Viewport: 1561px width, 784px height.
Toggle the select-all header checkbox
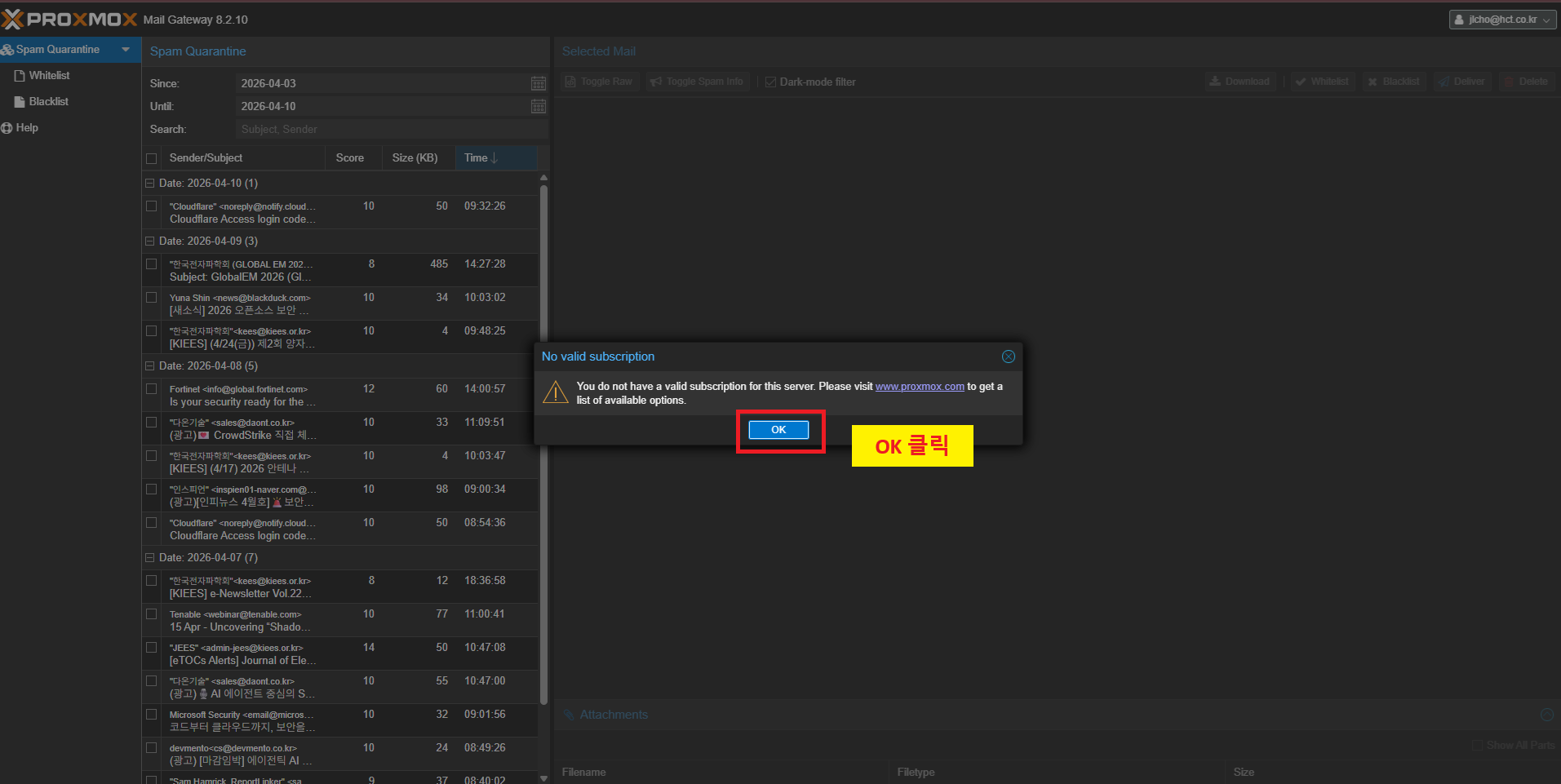pos(151,158)
